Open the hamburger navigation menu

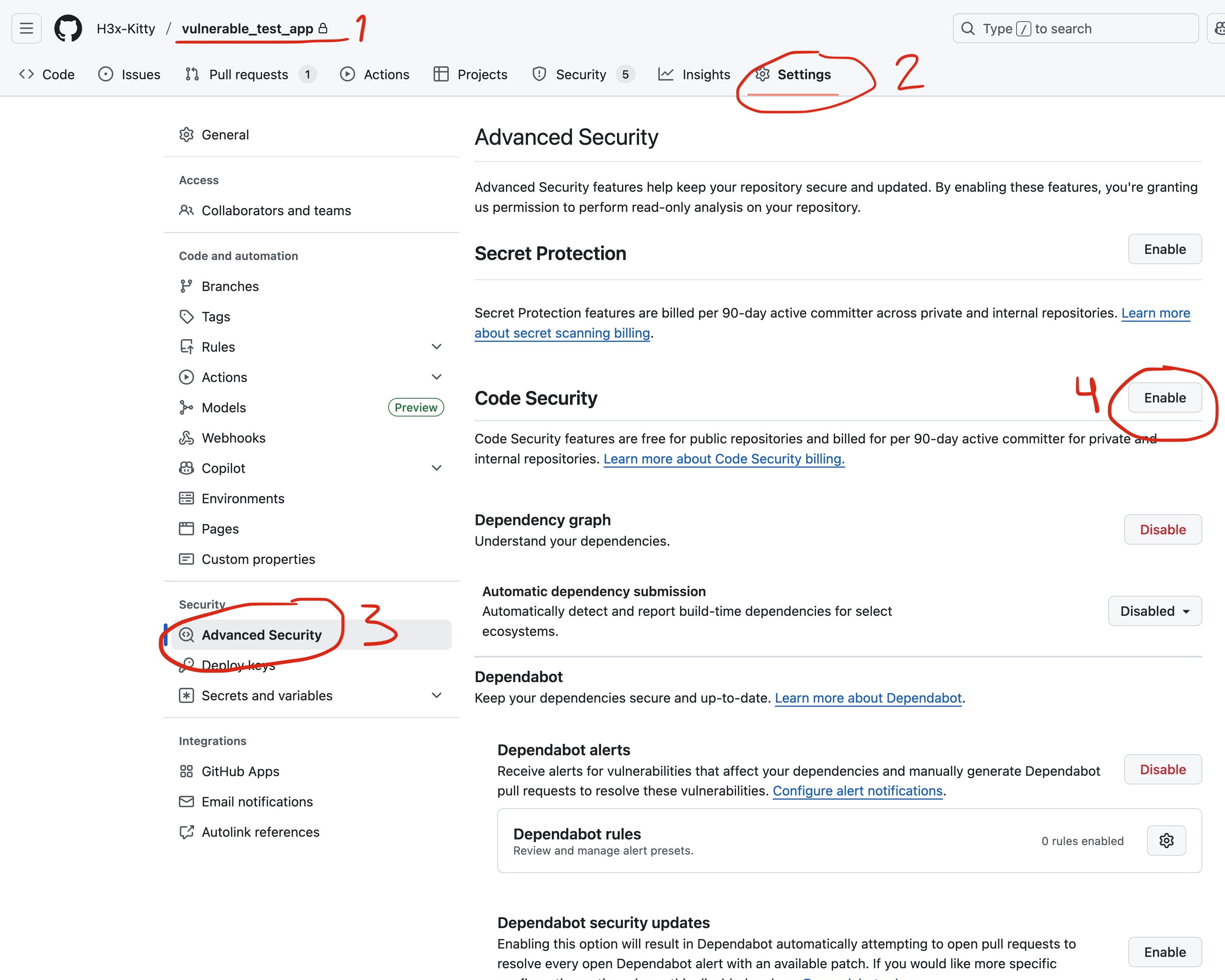[x=26, y=28]
